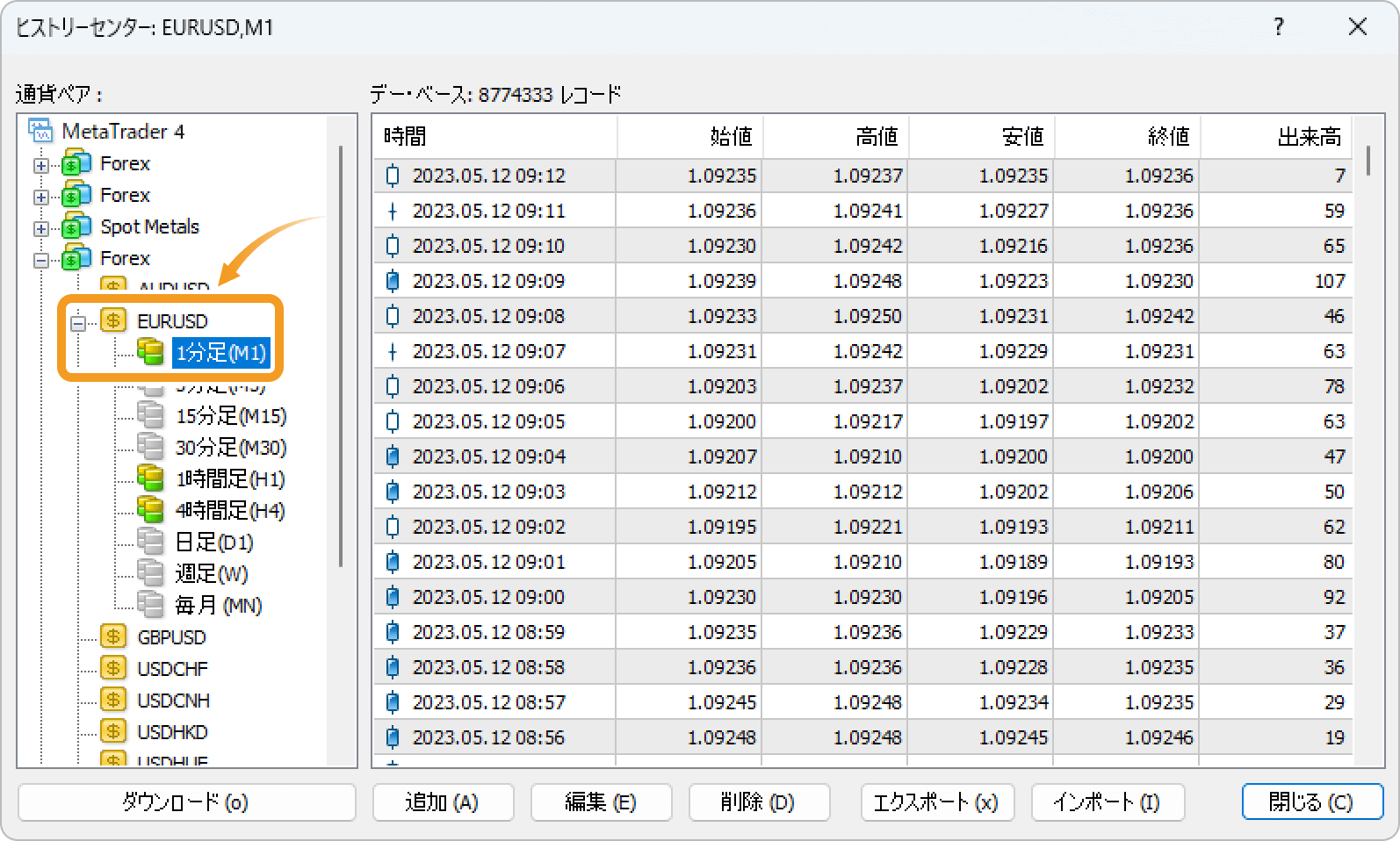Click the candle icon for 09:11 row
The width and height of the screenshot is (1400, 841).
(x=393, y=211)
